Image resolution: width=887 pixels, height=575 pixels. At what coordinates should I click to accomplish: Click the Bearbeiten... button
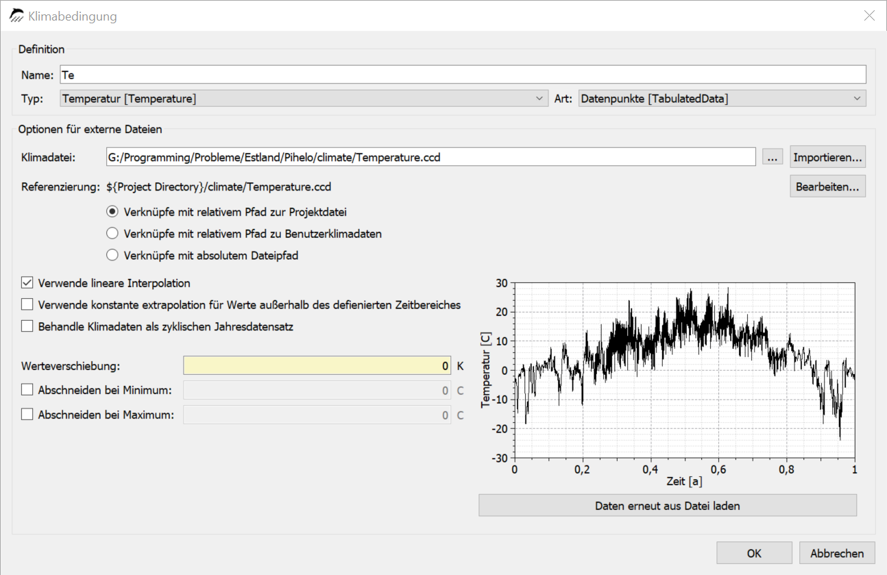[828, 187]
